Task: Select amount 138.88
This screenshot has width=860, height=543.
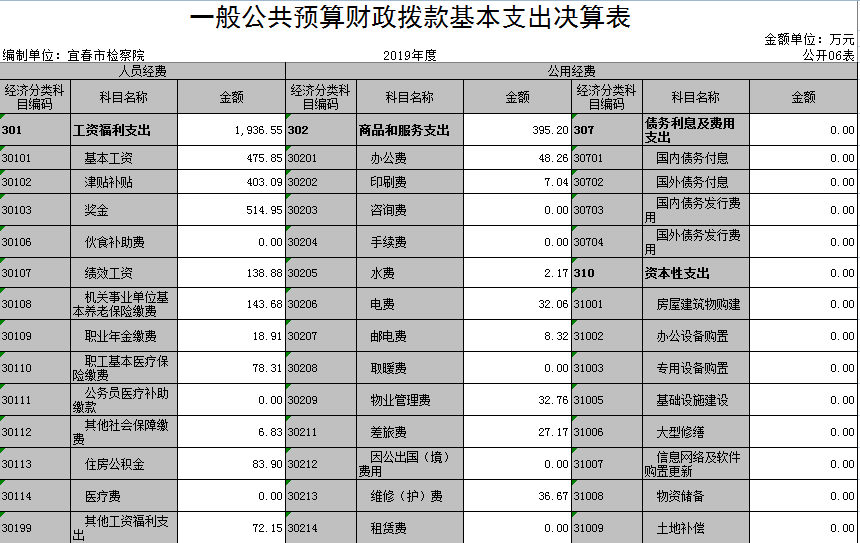Action: point(231,273)
